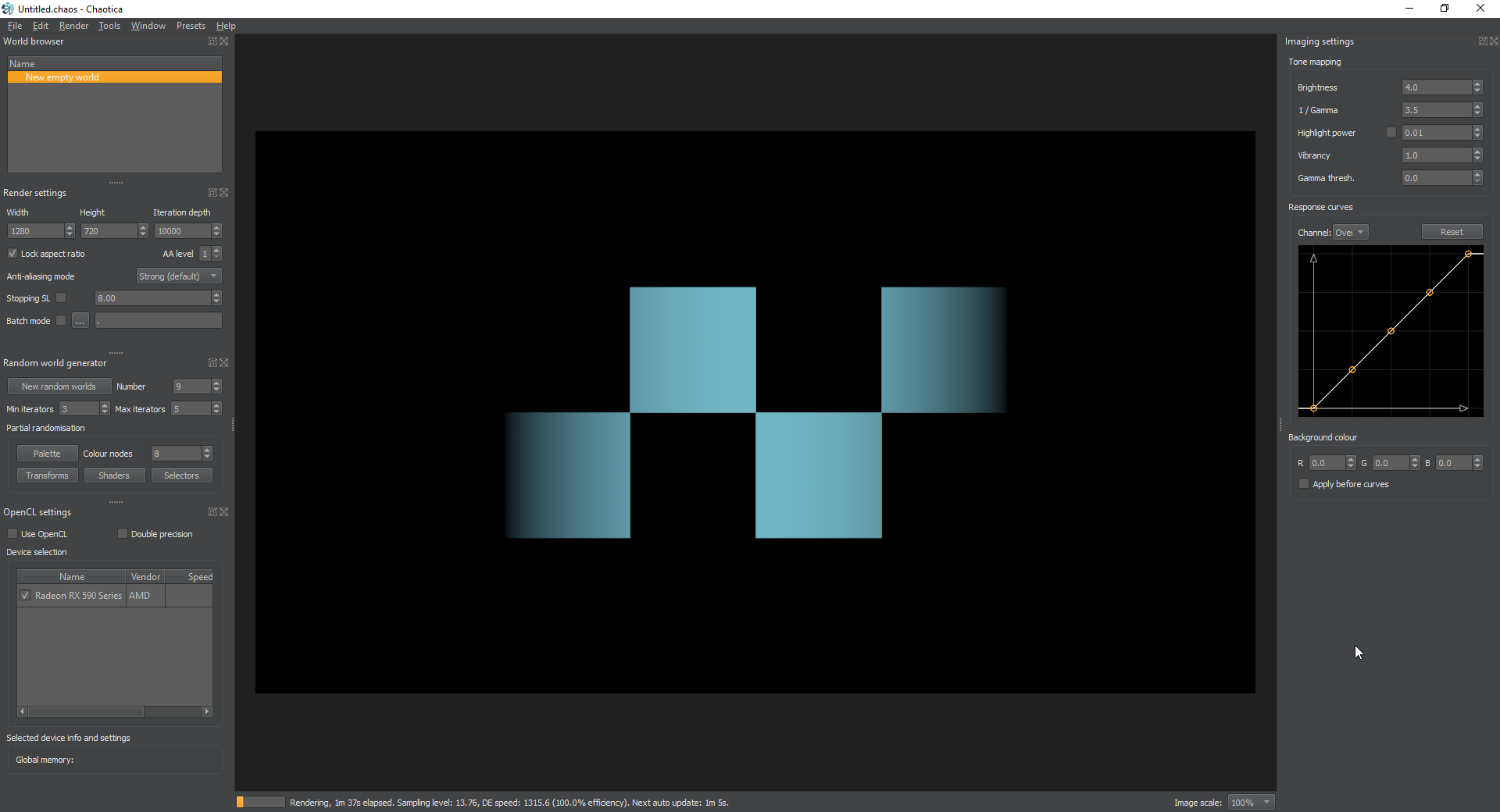Open the Anti-aliasing mode dropdown

coord(179,276)
